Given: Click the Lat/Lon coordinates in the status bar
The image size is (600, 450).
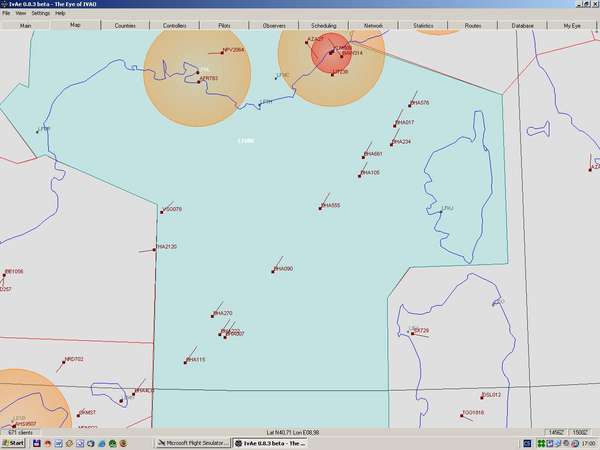Looking at the screenshot, I should (293, 432).
